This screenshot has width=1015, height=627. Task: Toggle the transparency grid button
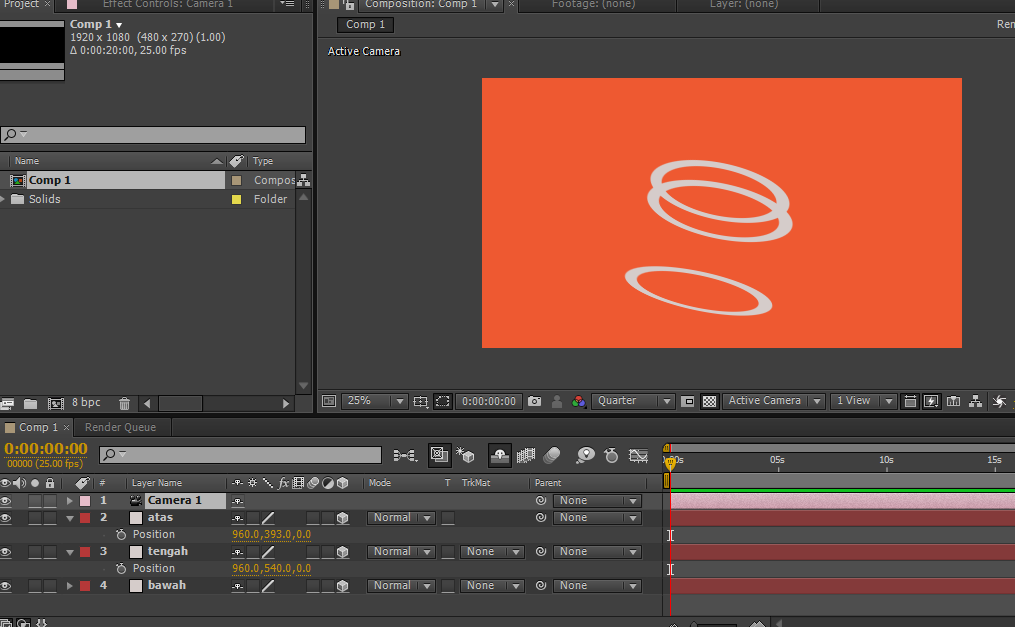pyautogui.click(x=709, y=401)
